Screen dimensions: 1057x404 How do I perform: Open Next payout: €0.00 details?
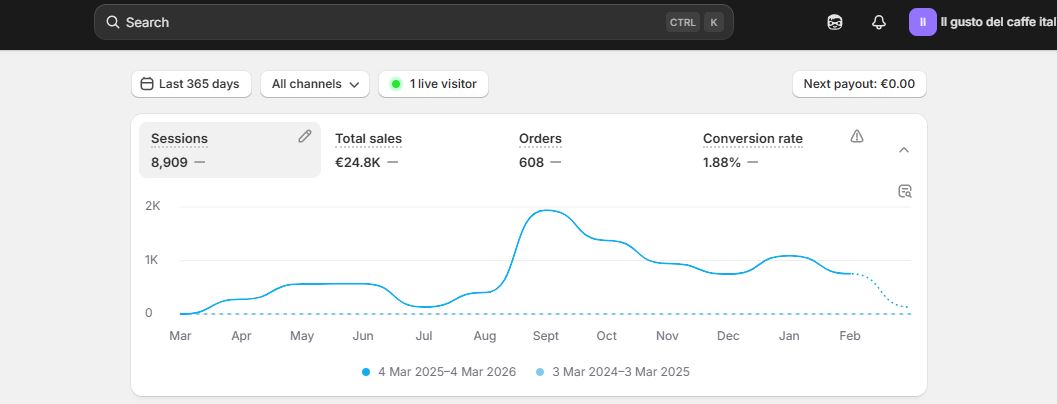[859, 84]
